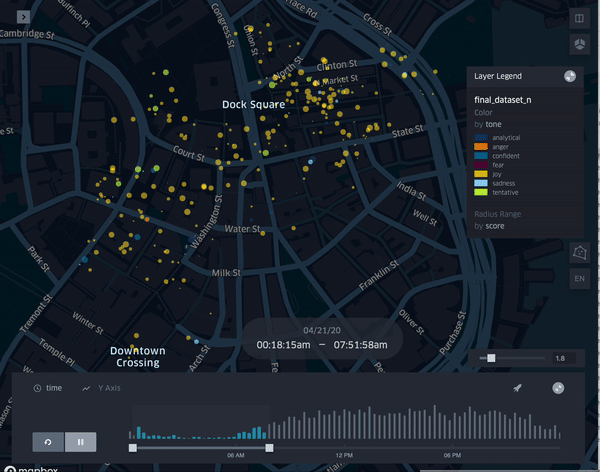
Task: Click the 06 AM timeline marker
Action: coord(235,455)
